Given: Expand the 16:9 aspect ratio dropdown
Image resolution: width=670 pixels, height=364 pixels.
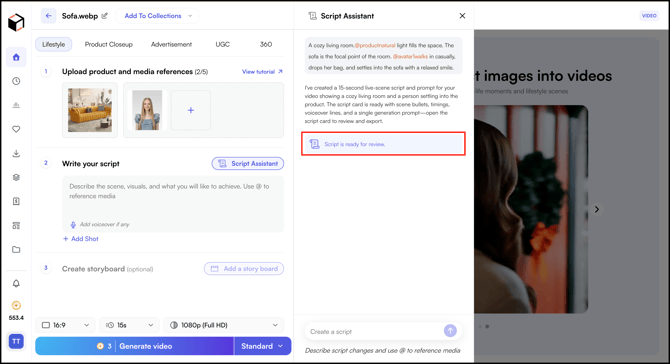Looking at the screenshot, I should pos(66,325).
